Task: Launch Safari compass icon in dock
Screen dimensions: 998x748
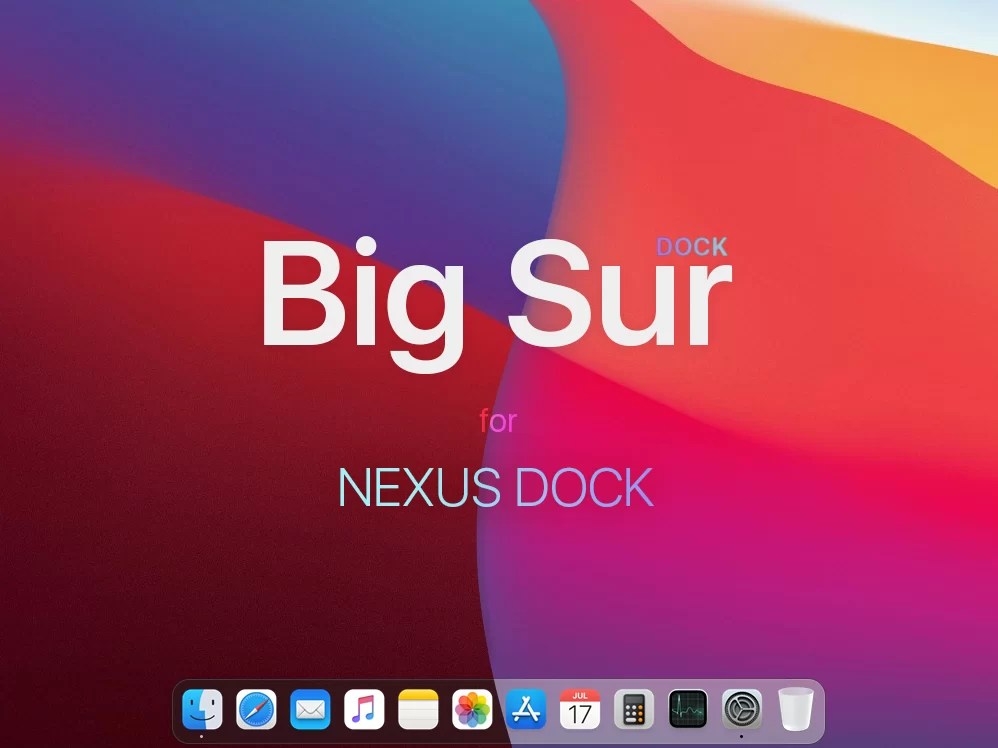Action: point(257,709)
